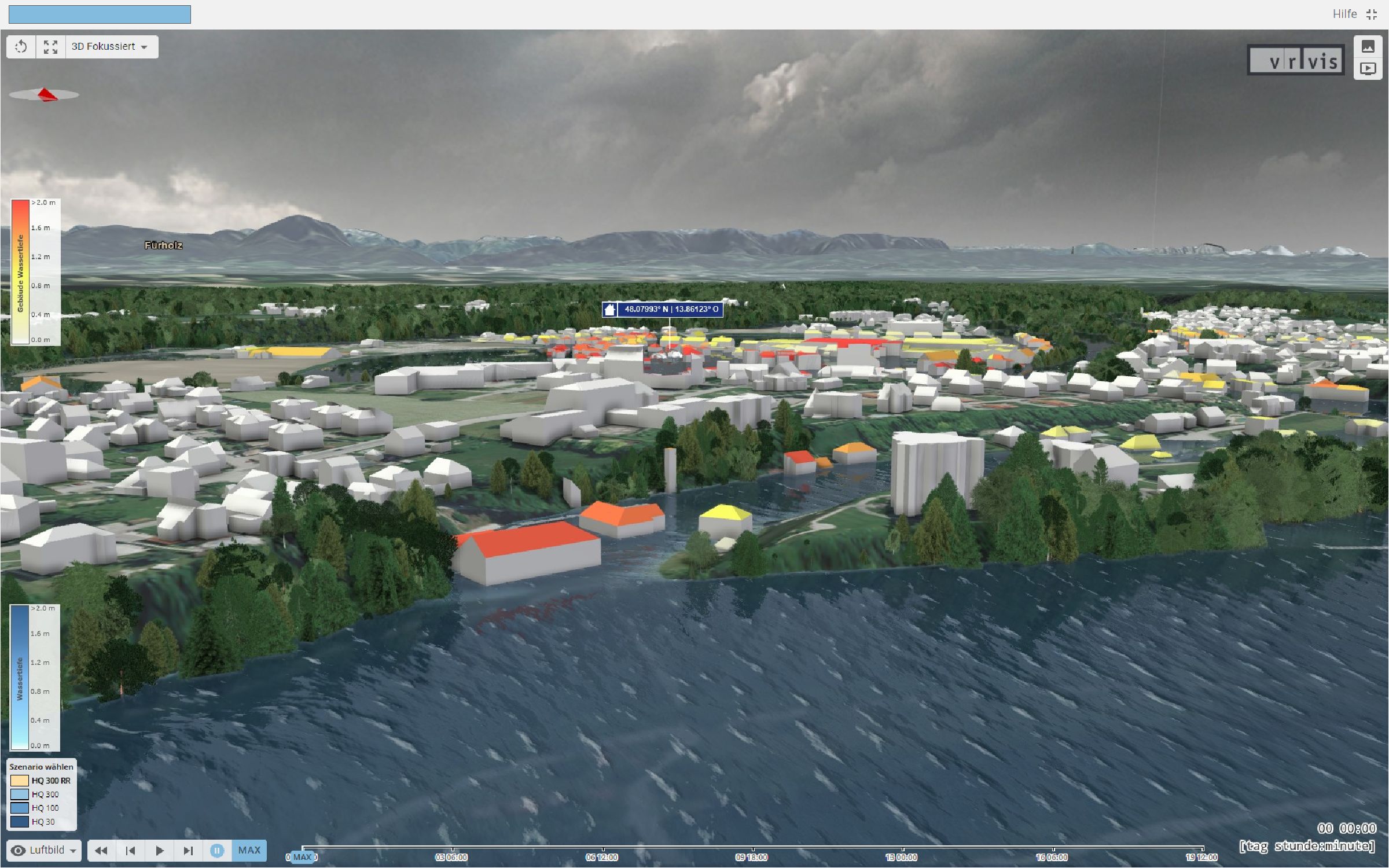Collapse fullscreen using the corner arrows icon
The height and width of the screenshot is (868, 1389).
1373,14
